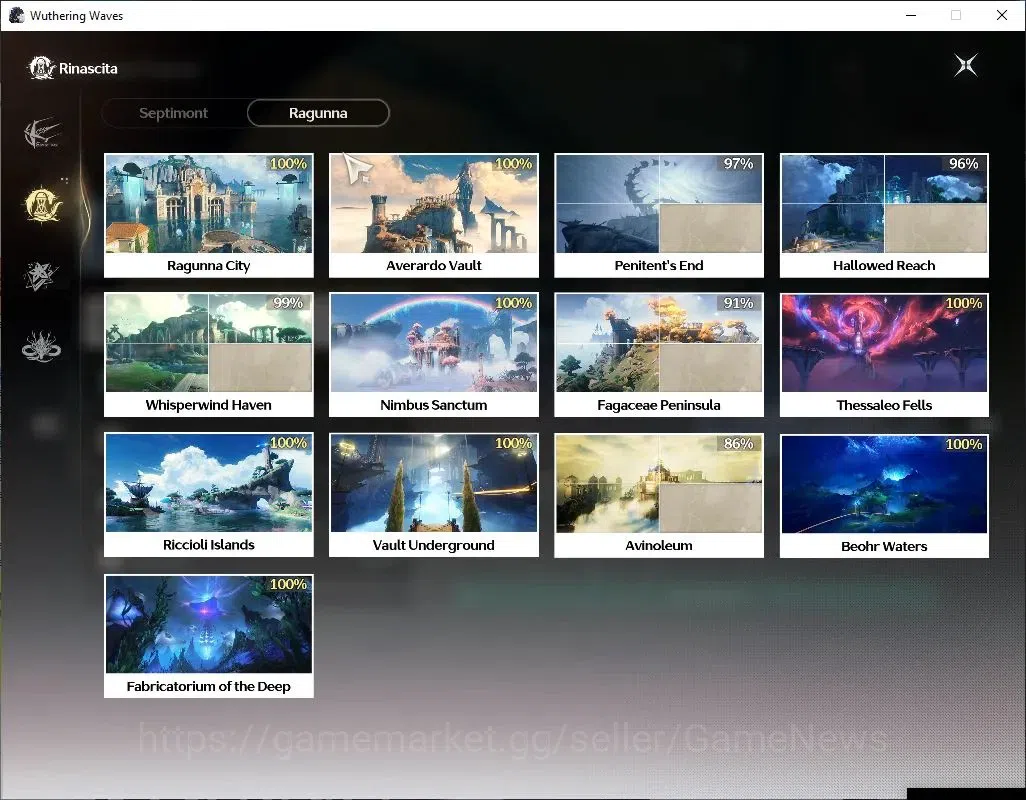Open the star-shaped region sidebar icon

(x=41, y=275)
